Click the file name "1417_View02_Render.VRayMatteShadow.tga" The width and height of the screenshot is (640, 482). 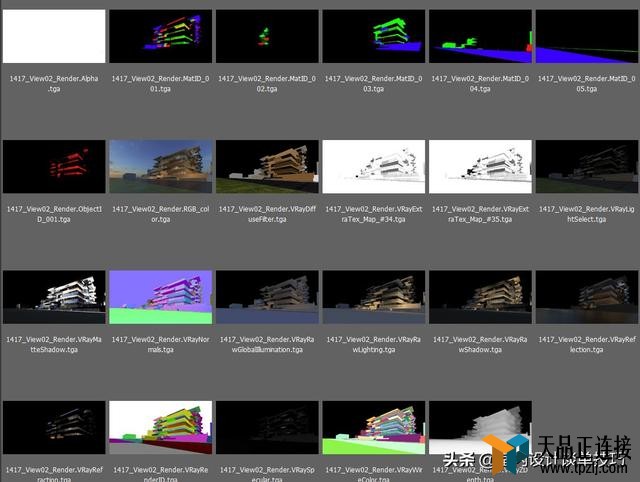pos(54,344)
